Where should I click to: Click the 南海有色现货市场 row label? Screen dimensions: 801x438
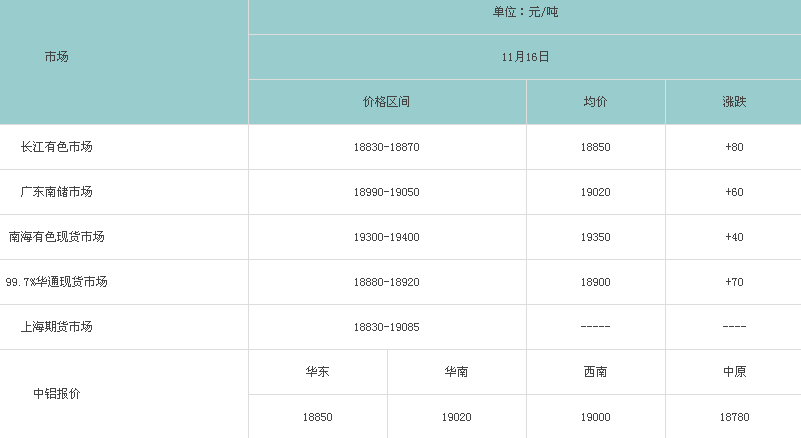pyautogui.click(x=57, y=237)
